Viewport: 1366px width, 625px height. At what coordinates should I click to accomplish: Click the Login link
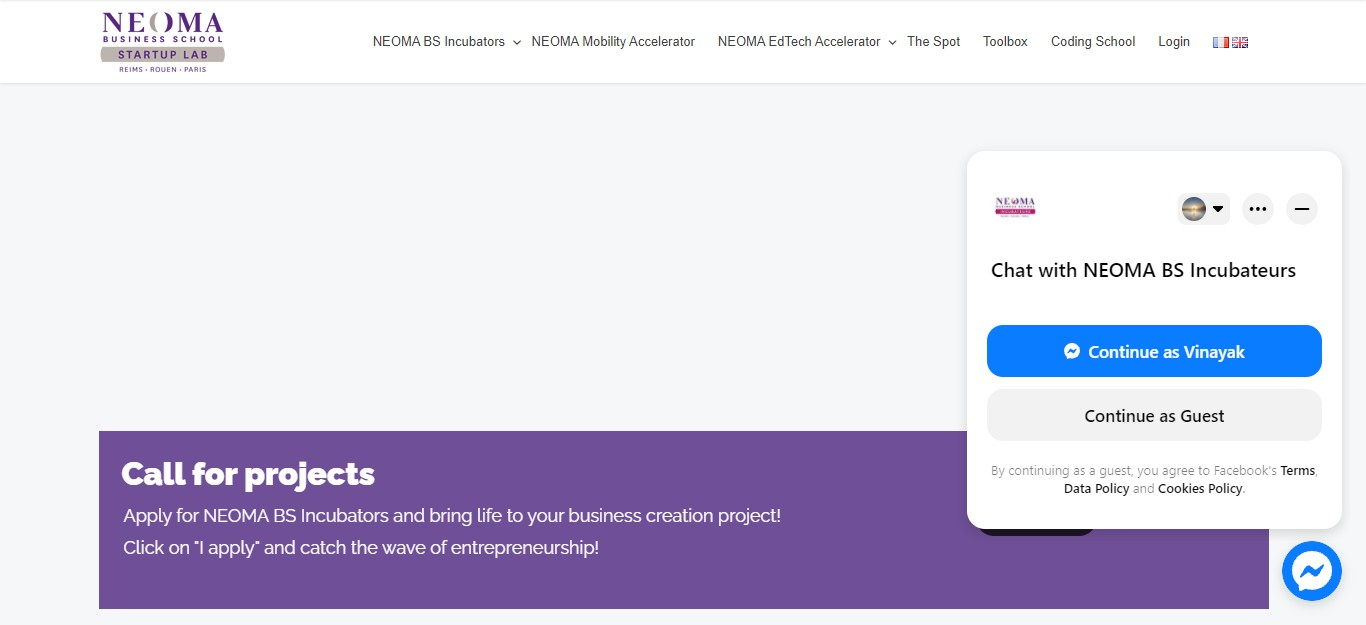[1174, 42]
